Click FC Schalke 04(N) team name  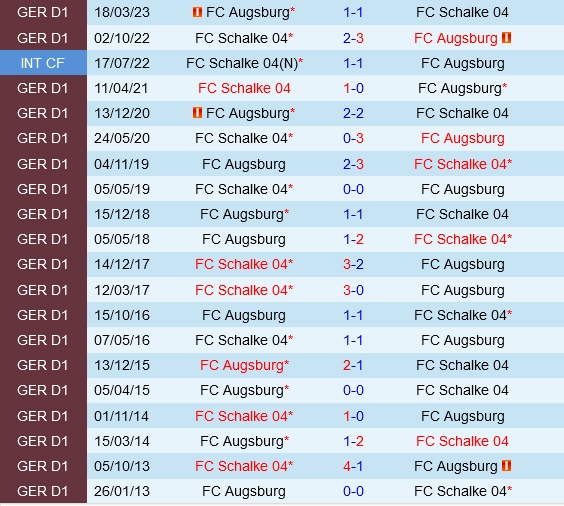coord(244,63)
